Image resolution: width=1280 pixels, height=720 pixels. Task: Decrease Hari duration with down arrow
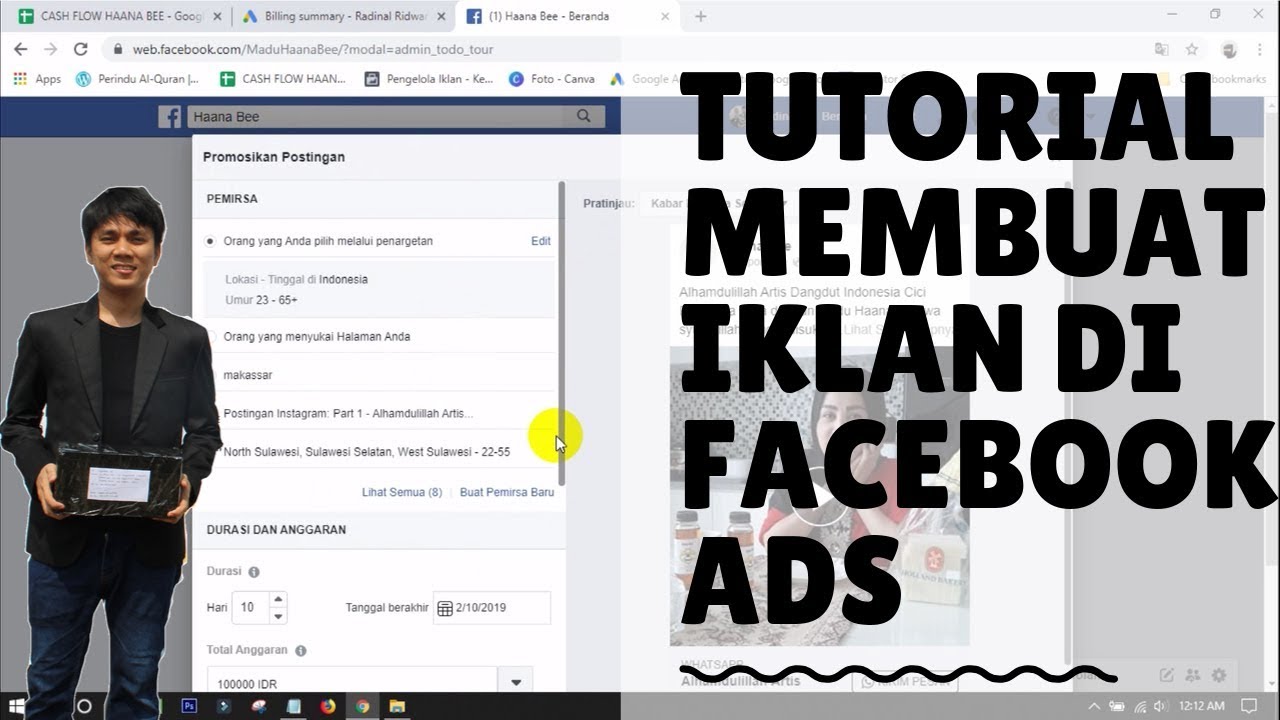[278, 614]
